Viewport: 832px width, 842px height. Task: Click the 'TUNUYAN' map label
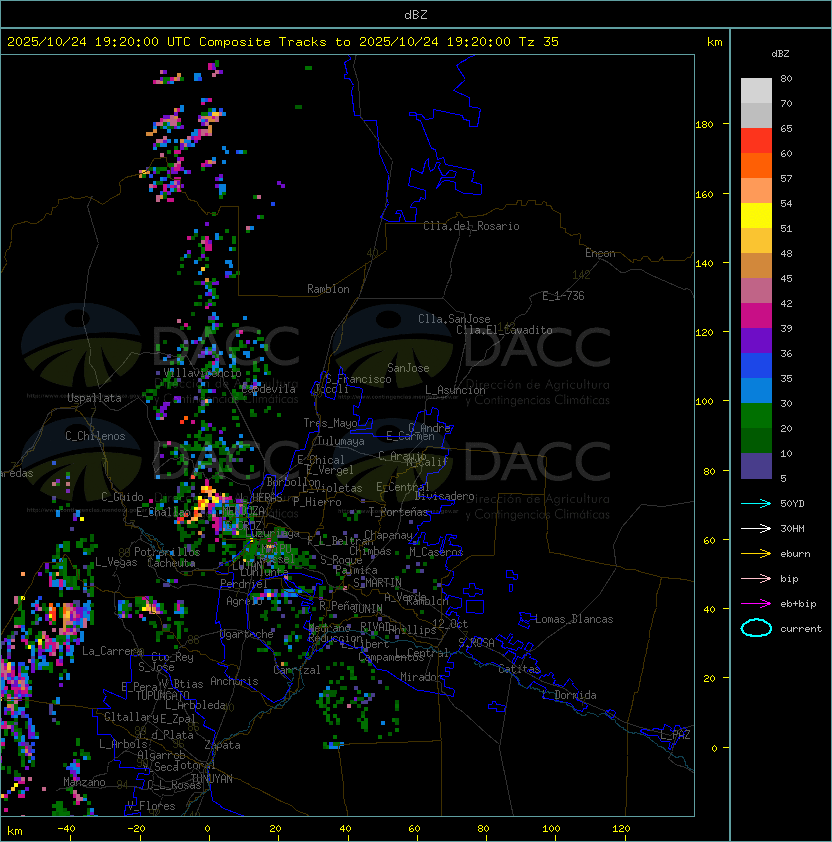pyautogui.click(x=212, y=779)
